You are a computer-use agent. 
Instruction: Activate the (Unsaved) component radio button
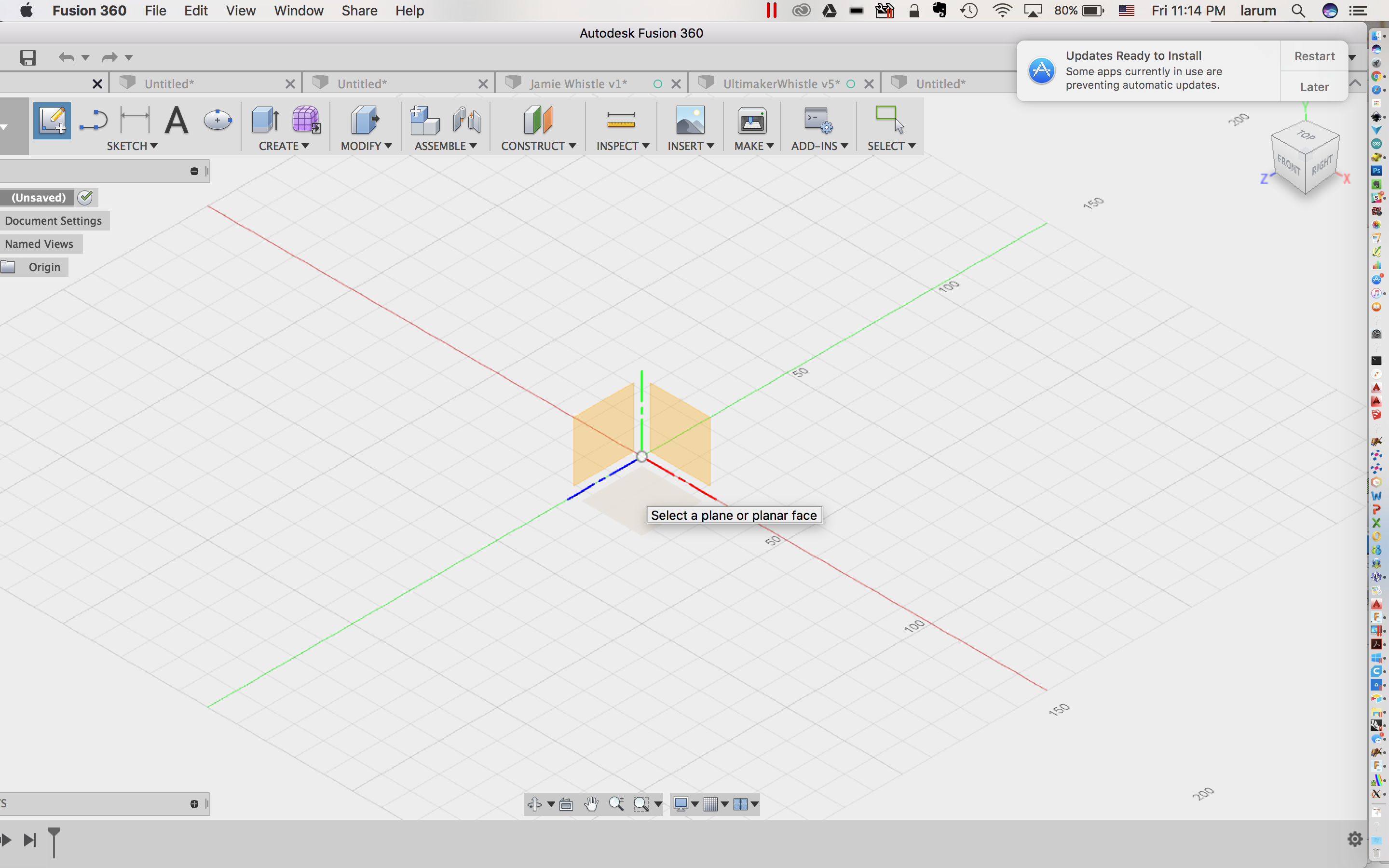pyautogui.click(x=85, y=198)
